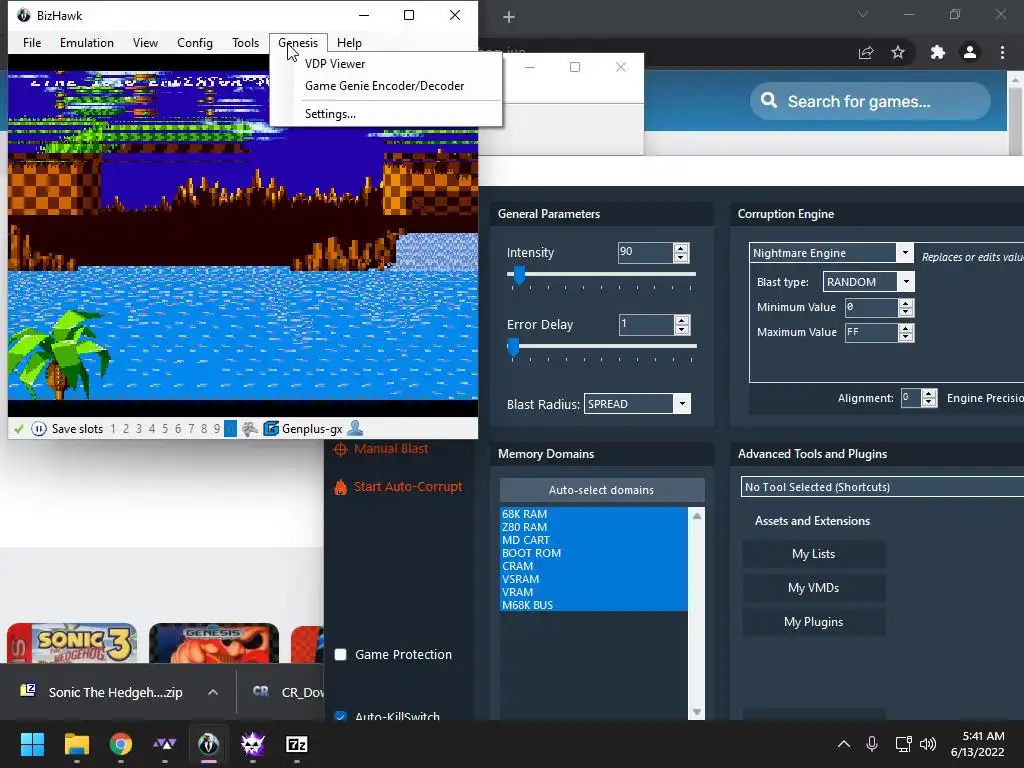Viewport: 1024px width, 768px height.
Task: Click the Manual Blast crosshair icon
Action: point(340,449)
